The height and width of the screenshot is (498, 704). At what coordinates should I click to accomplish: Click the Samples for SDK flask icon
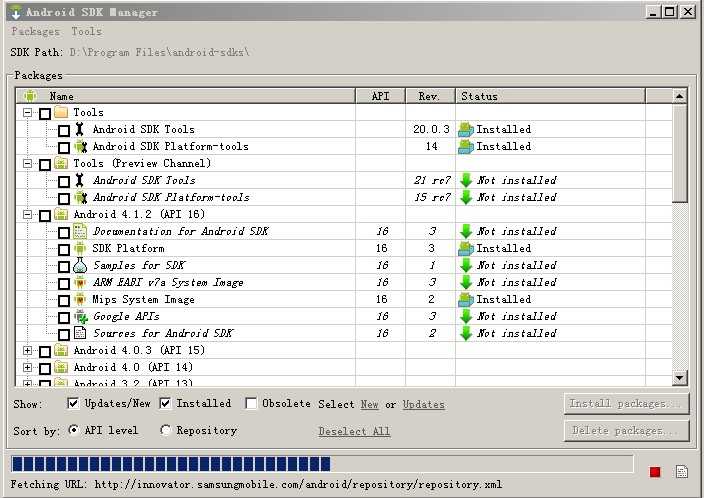(x=80, y=265)
